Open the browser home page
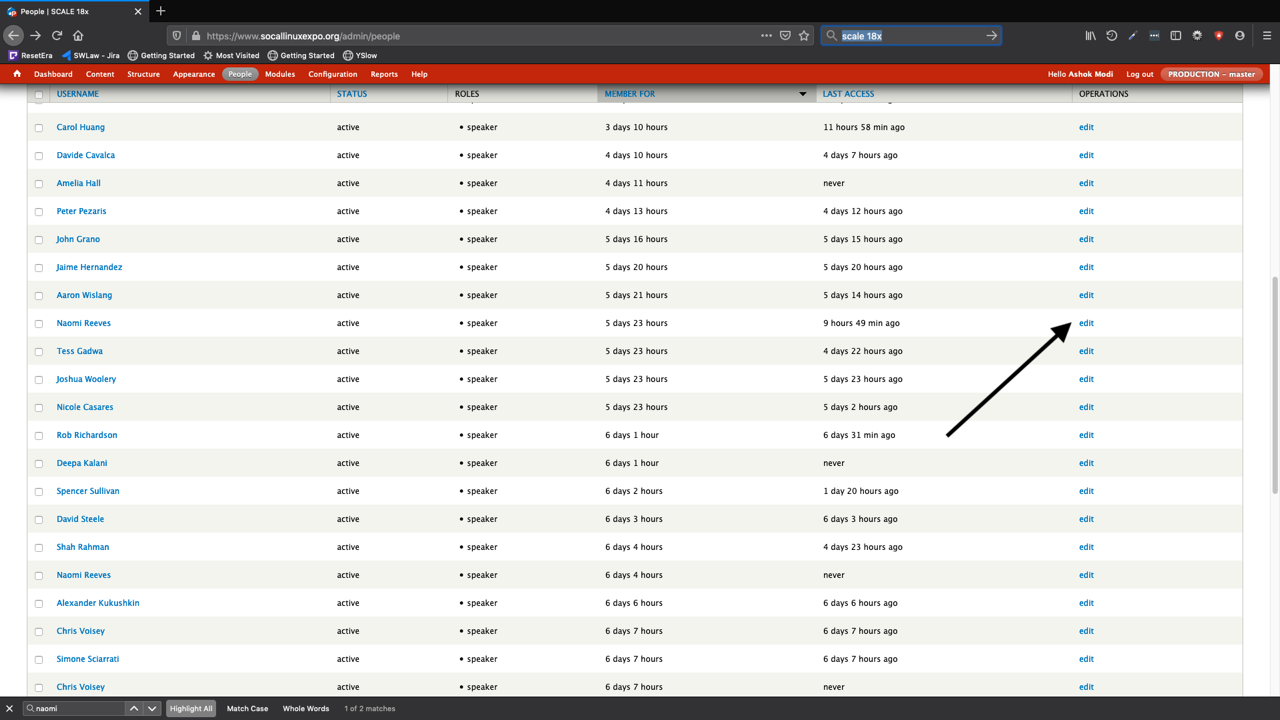Screen dimensions: 1280x720 pyautogui.click(x=78, y=36)
